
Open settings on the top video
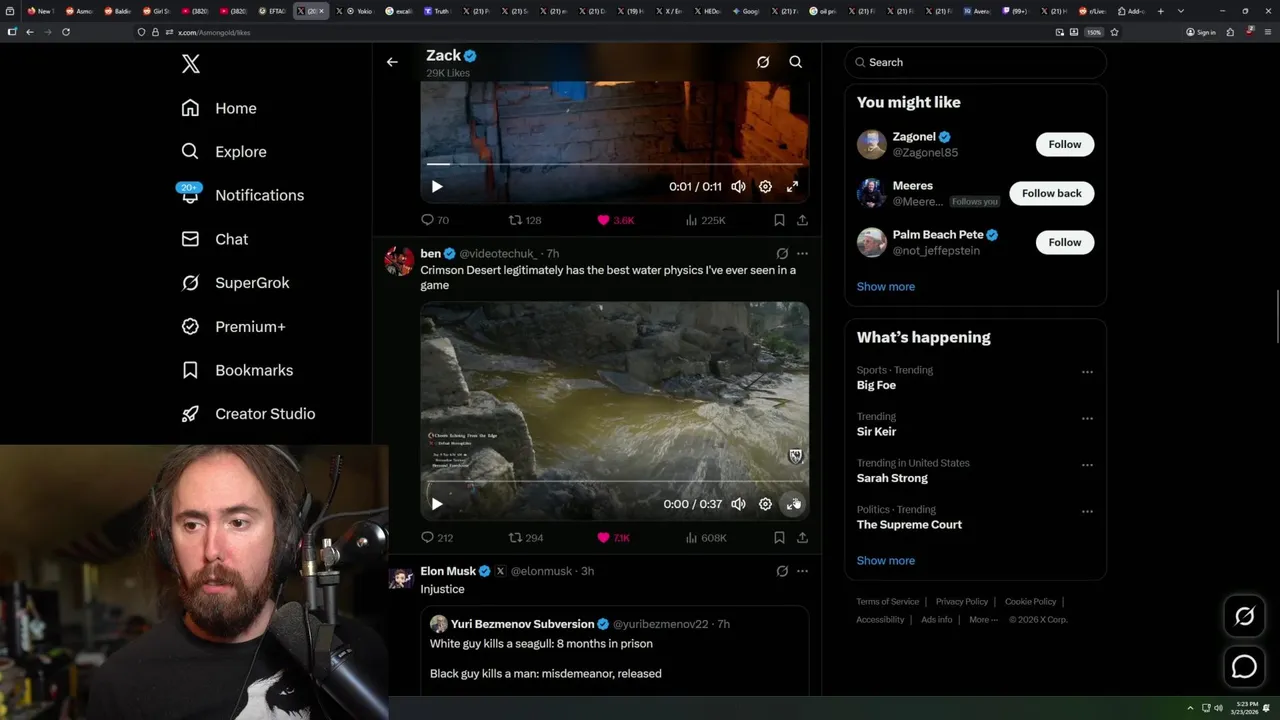pos(765,187)
